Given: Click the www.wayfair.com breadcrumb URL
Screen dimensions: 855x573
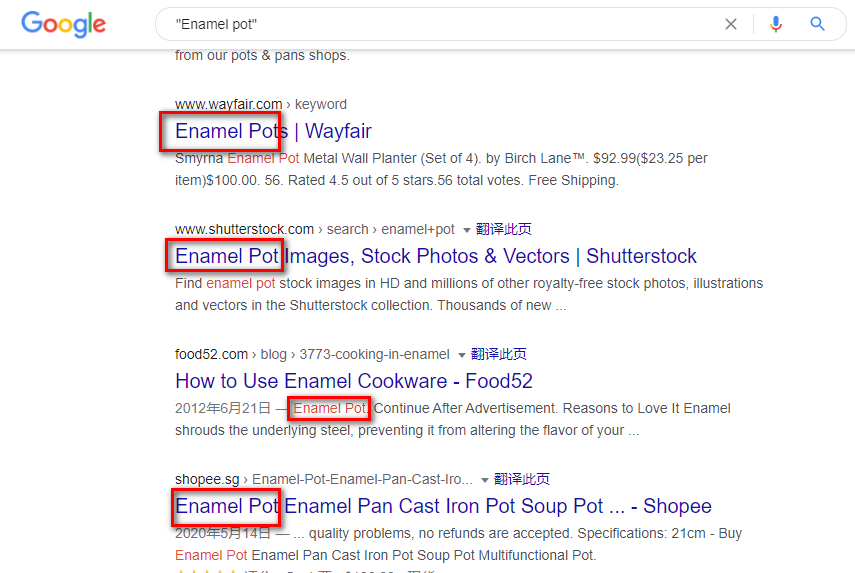Looking at the screenshot, I should click(x=261, y=104).
